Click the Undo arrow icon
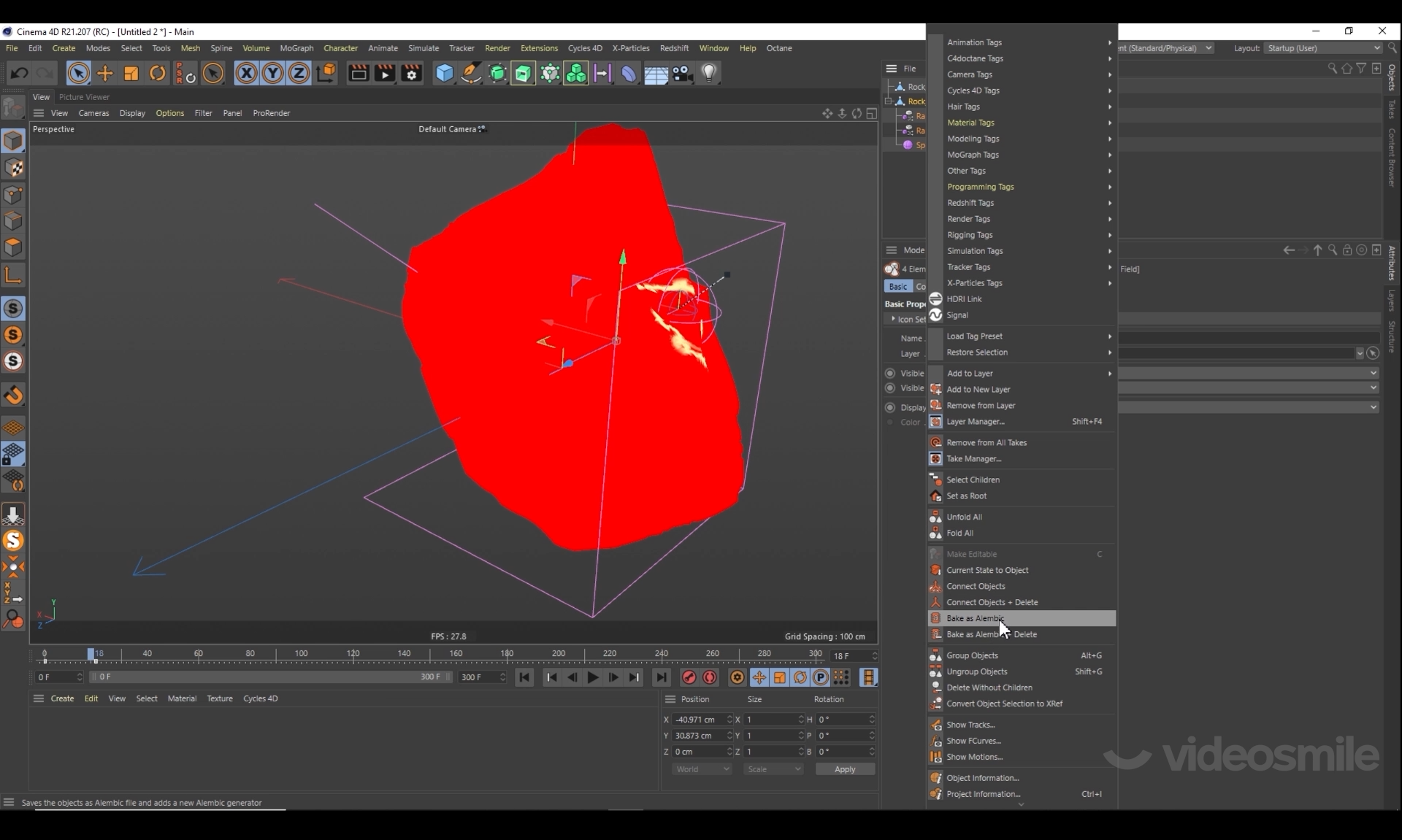 (20, 73)
